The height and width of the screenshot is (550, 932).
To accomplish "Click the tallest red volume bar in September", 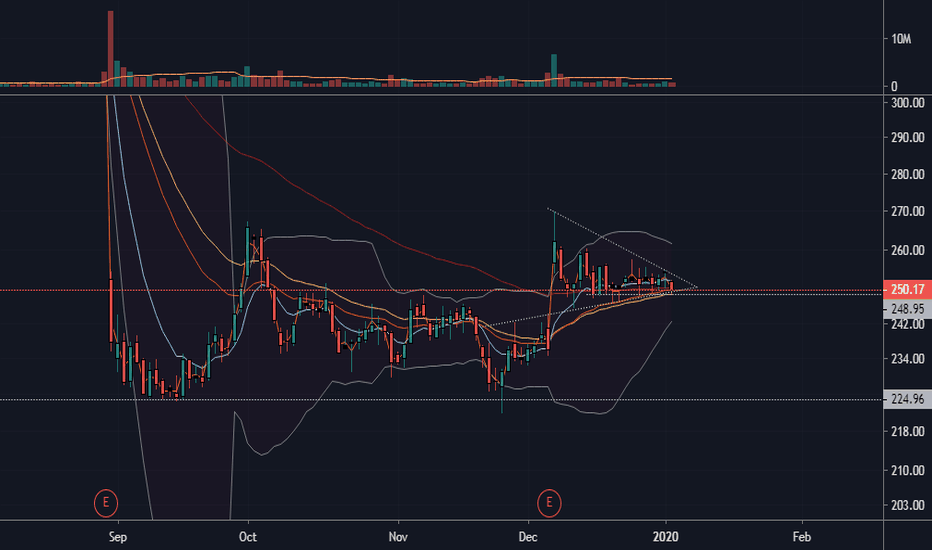I will [x=111, y=49].
